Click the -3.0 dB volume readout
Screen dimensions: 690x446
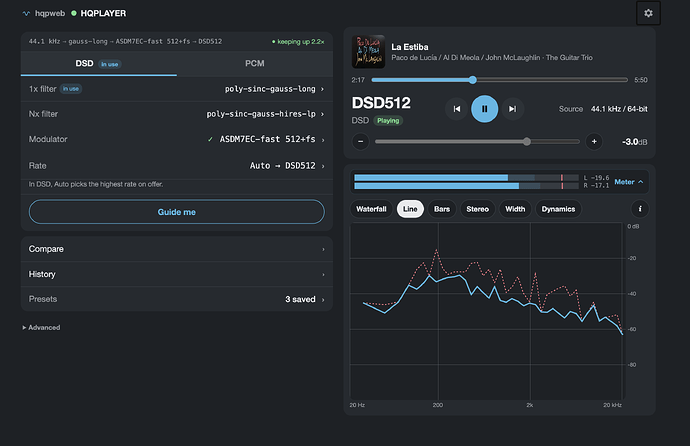tap(634, 142)
